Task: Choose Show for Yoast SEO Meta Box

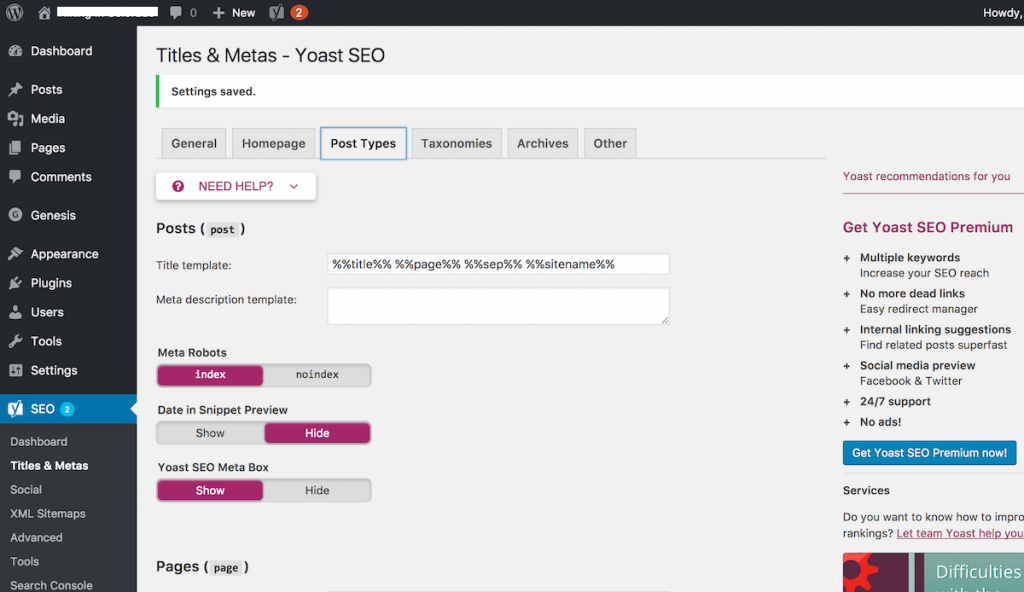Action: tap(210, 491)
